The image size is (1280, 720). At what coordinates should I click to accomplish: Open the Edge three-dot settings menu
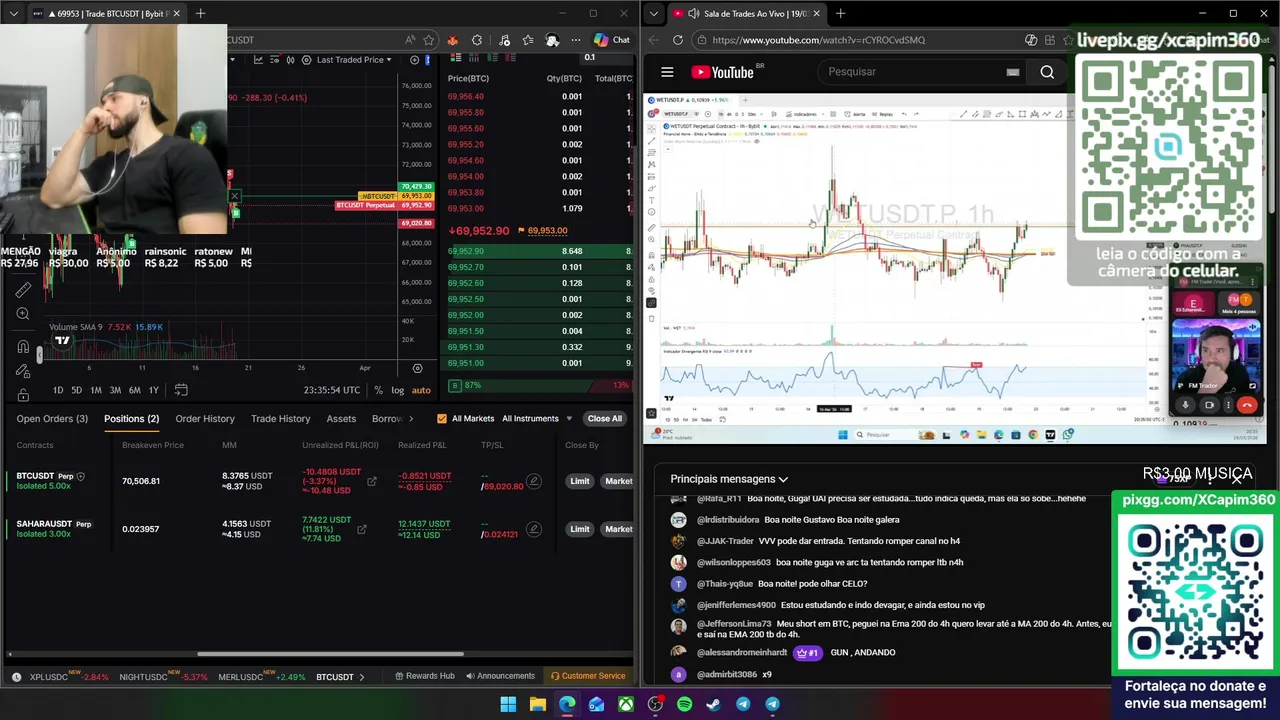point(575,40)
